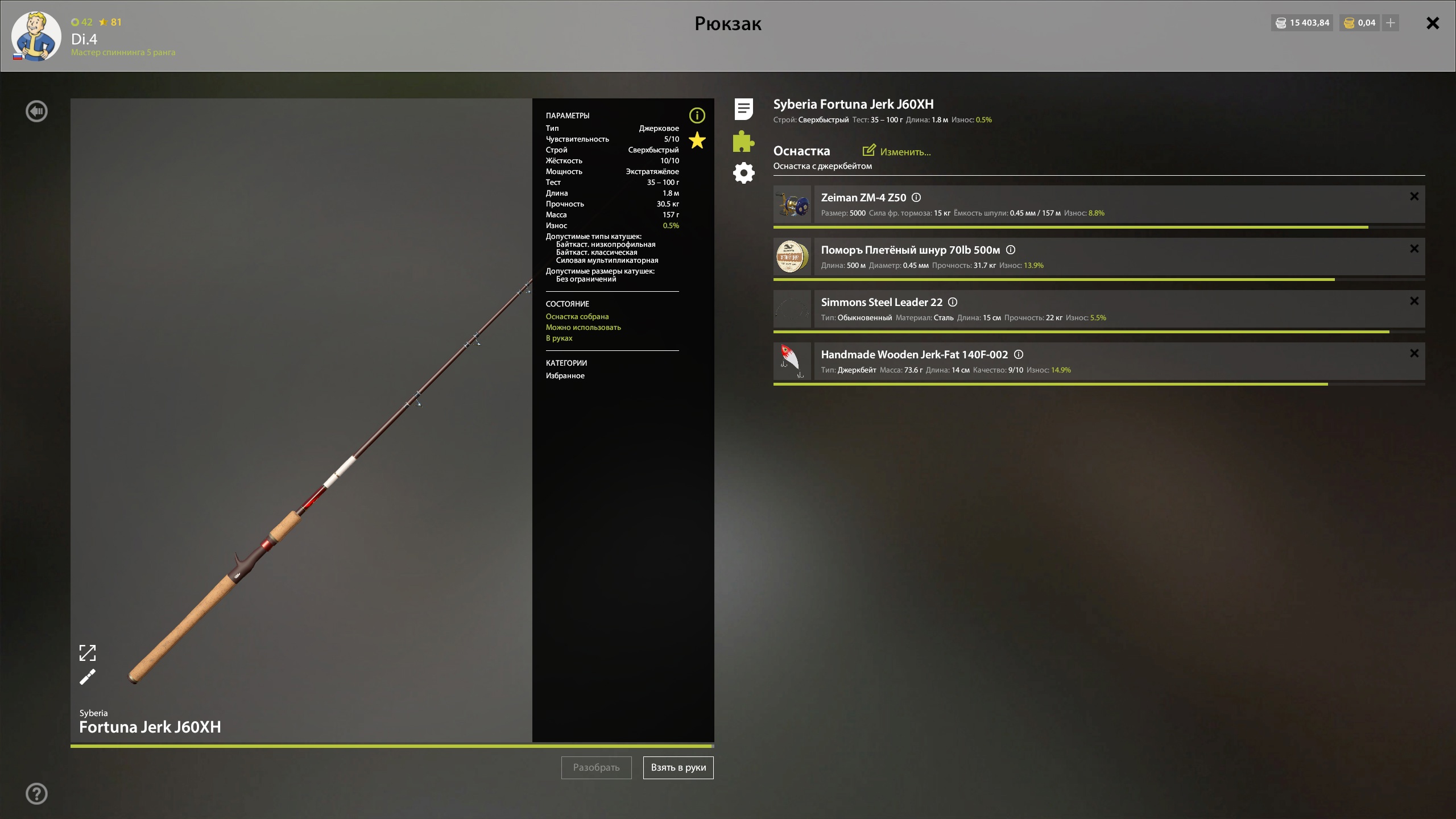Remove Поморъ Плетёный шнур from rig
The height and width of the screenshot is (819, 1456).
point(1414,249)
